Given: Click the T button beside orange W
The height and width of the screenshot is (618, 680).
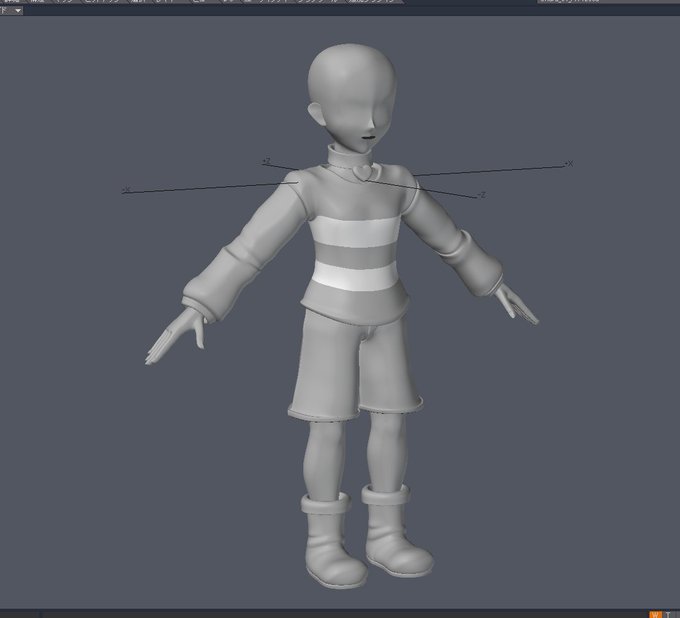Looking at the screenshot, I should [x=668, y=615].
